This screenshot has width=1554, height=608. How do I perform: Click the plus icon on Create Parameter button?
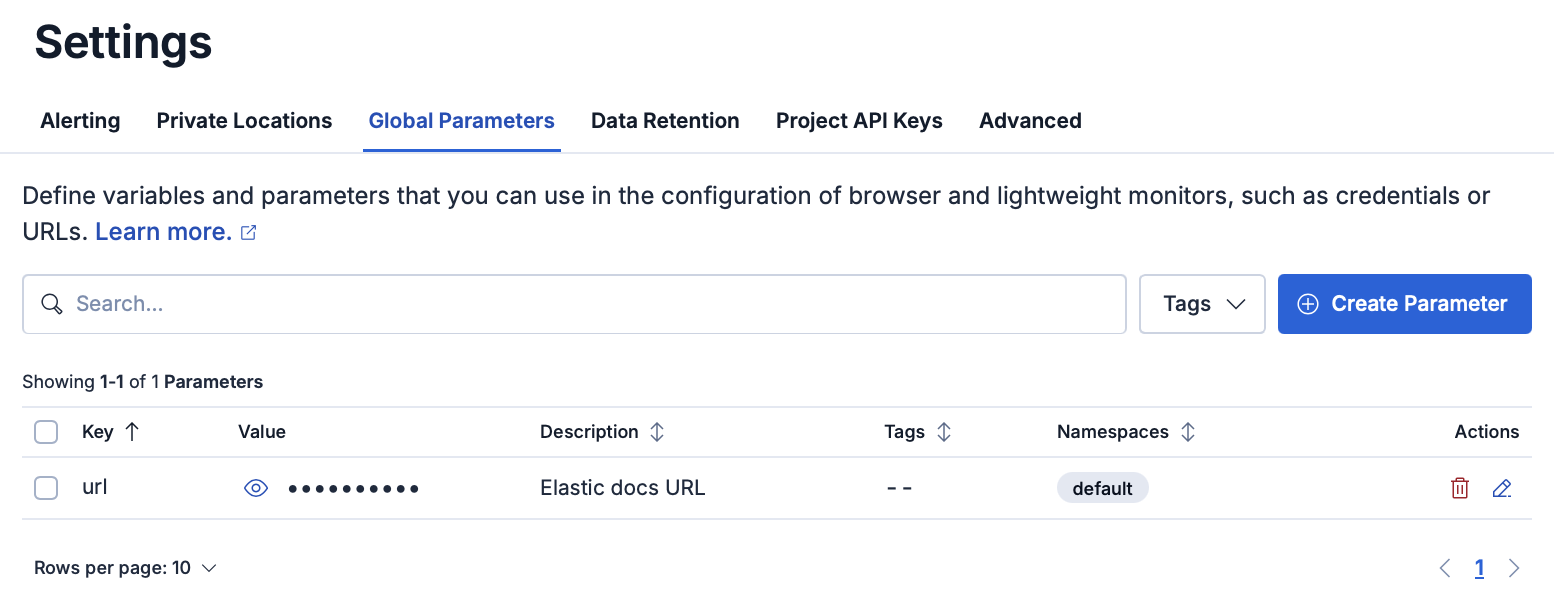click(x=1309, y=303)
